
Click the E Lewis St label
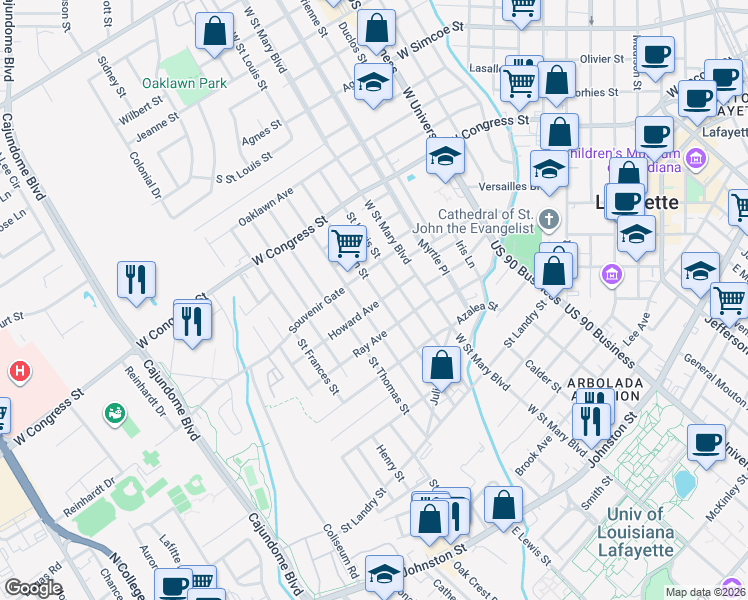pos(531,547)
